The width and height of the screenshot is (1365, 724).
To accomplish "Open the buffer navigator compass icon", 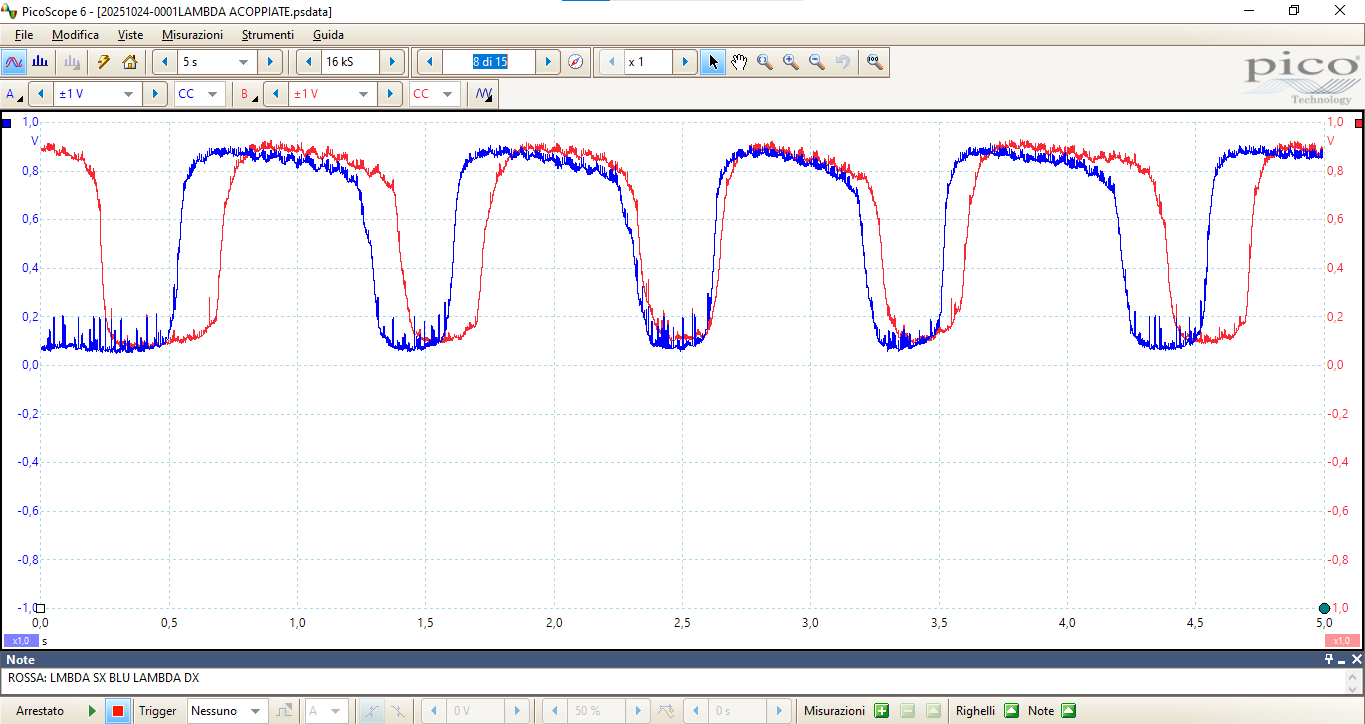I will (575, 62).
